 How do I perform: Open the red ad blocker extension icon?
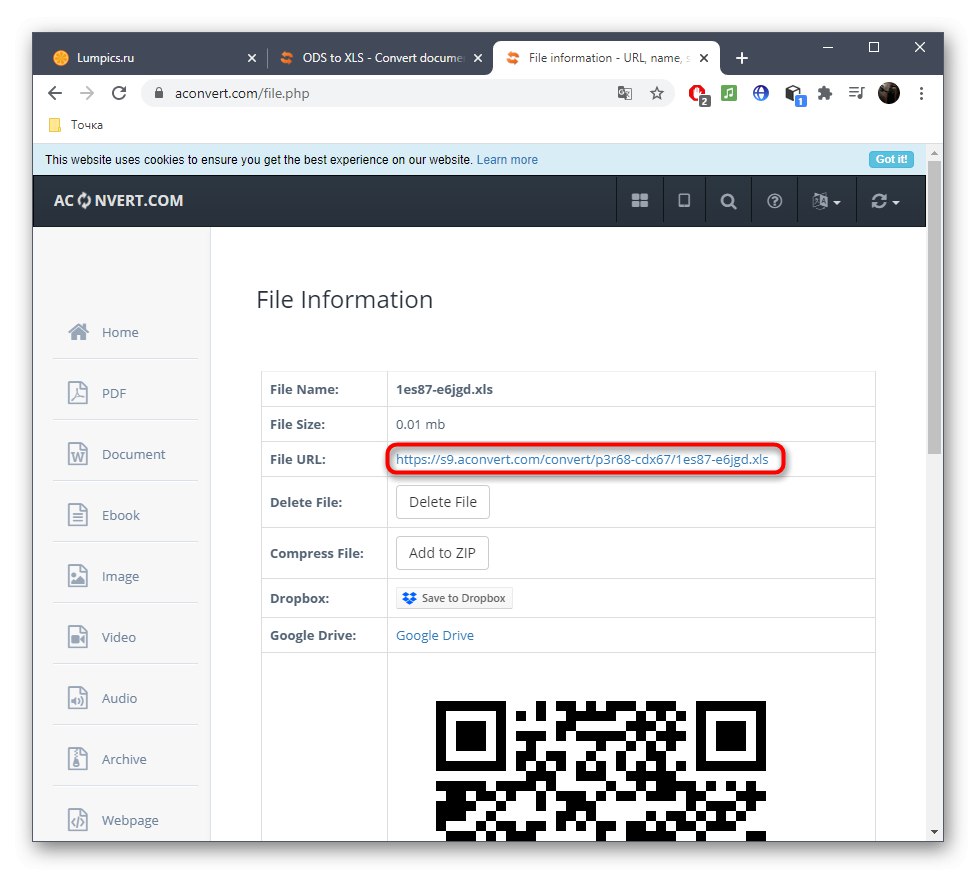[x=699, y=95]
